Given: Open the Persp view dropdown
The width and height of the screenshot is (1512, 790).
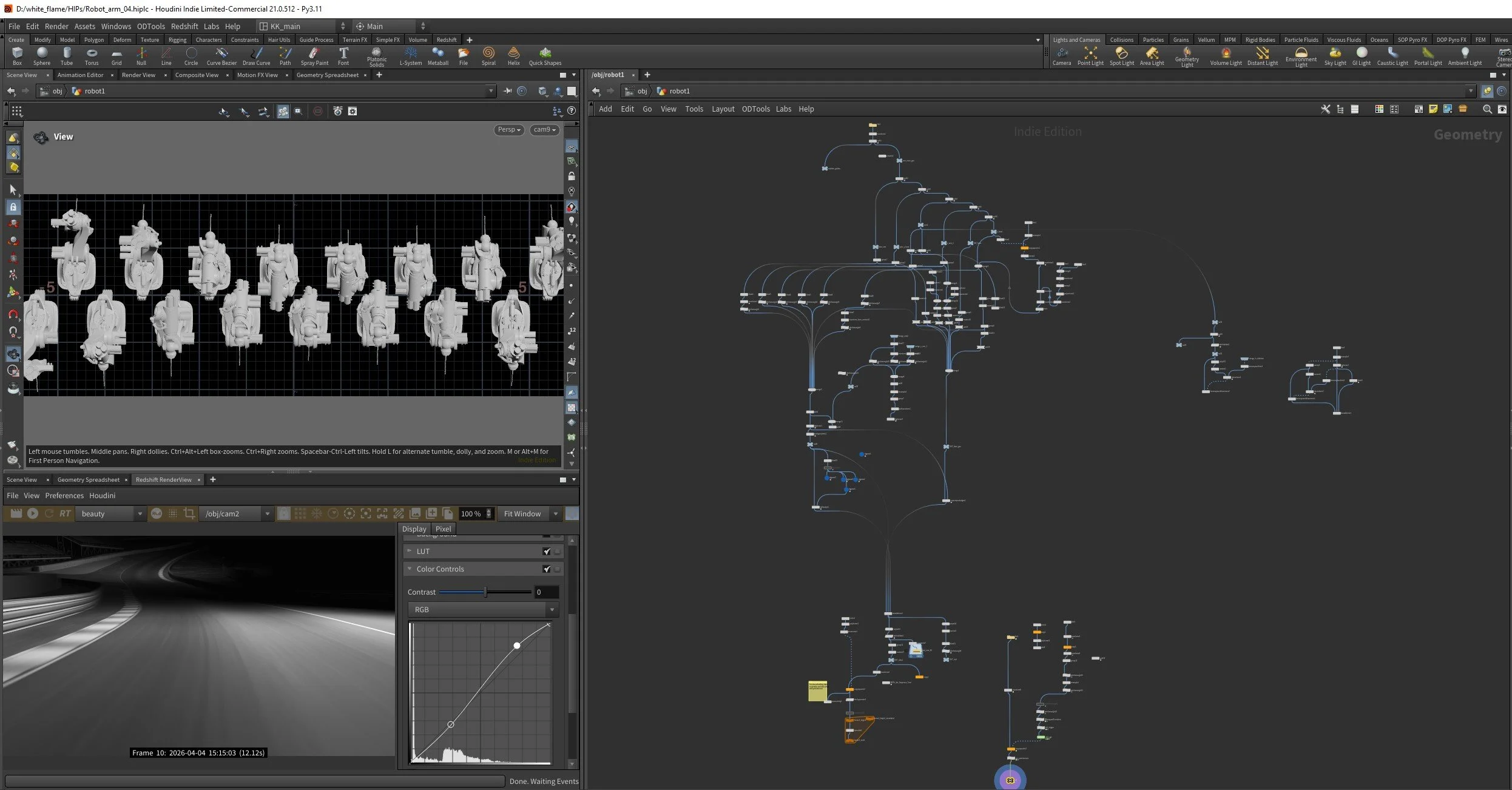Looking at the screenshot, I should [508, 130].
